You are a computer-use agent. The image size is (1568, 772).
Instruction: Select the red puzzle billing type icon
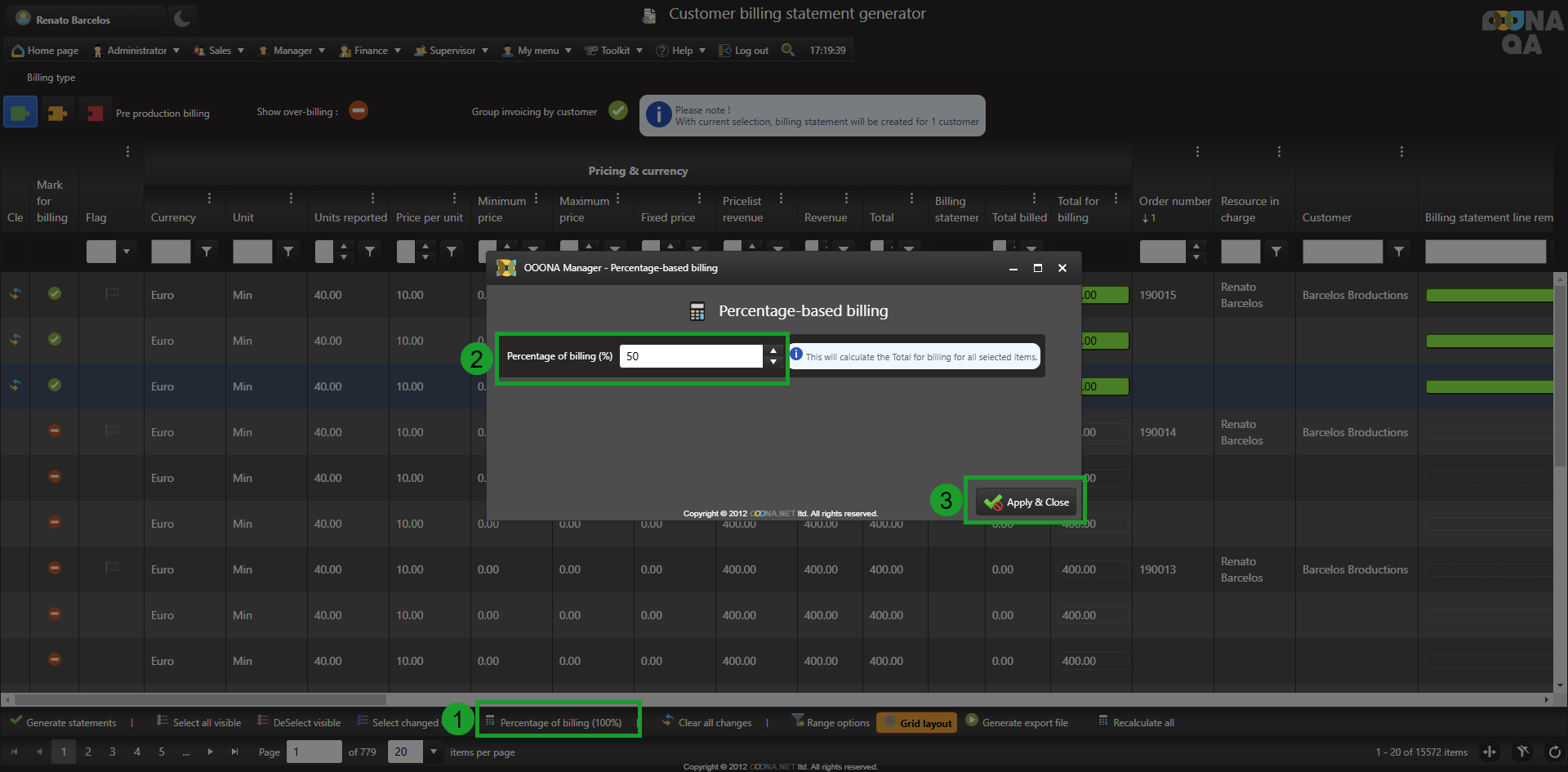click(x=95, y=112)
